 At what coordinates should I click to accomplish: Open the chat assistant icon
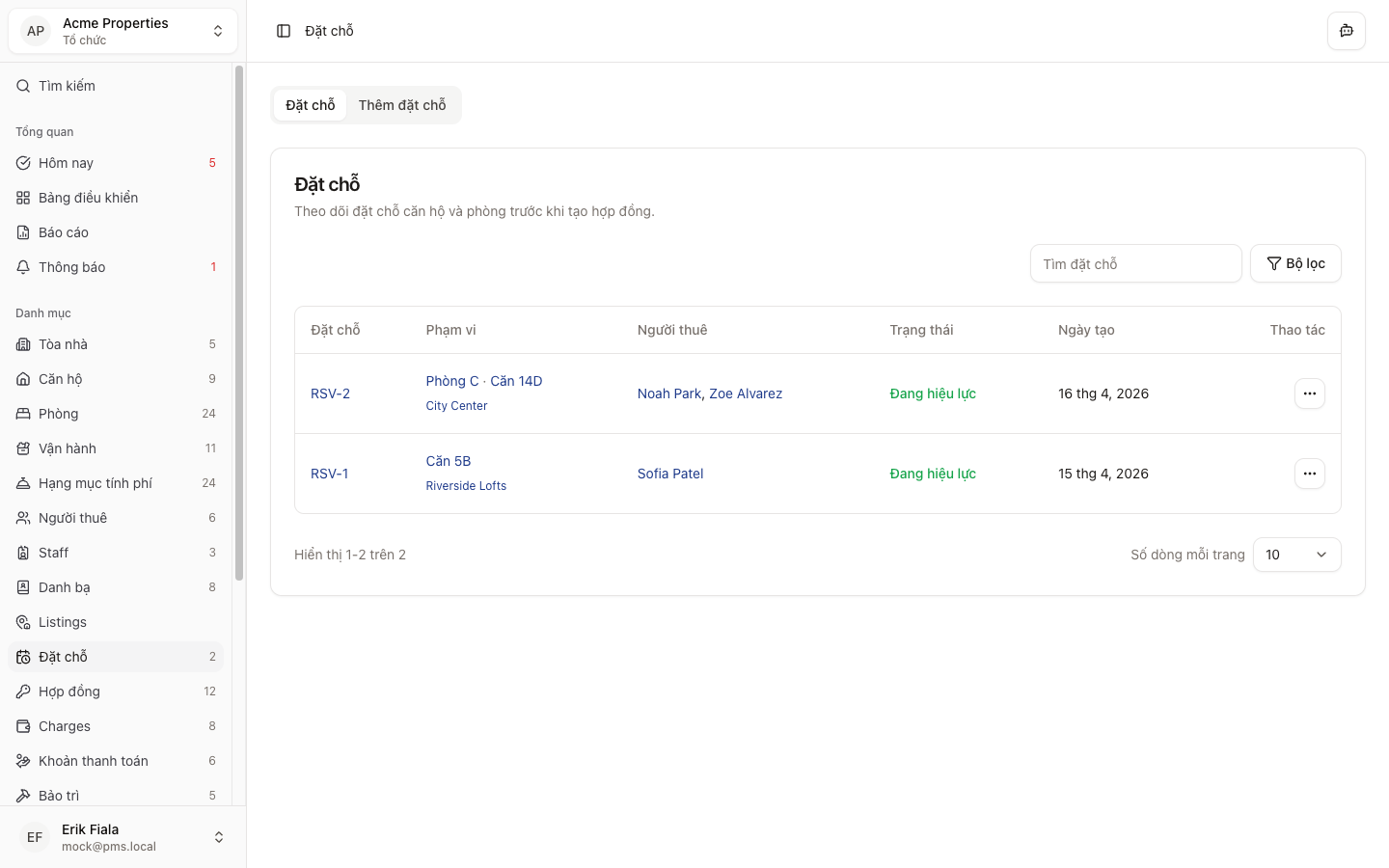pos(1346,31)
